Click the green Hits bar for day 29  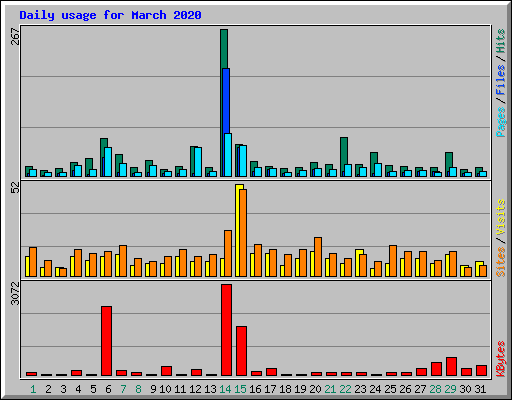449,160
